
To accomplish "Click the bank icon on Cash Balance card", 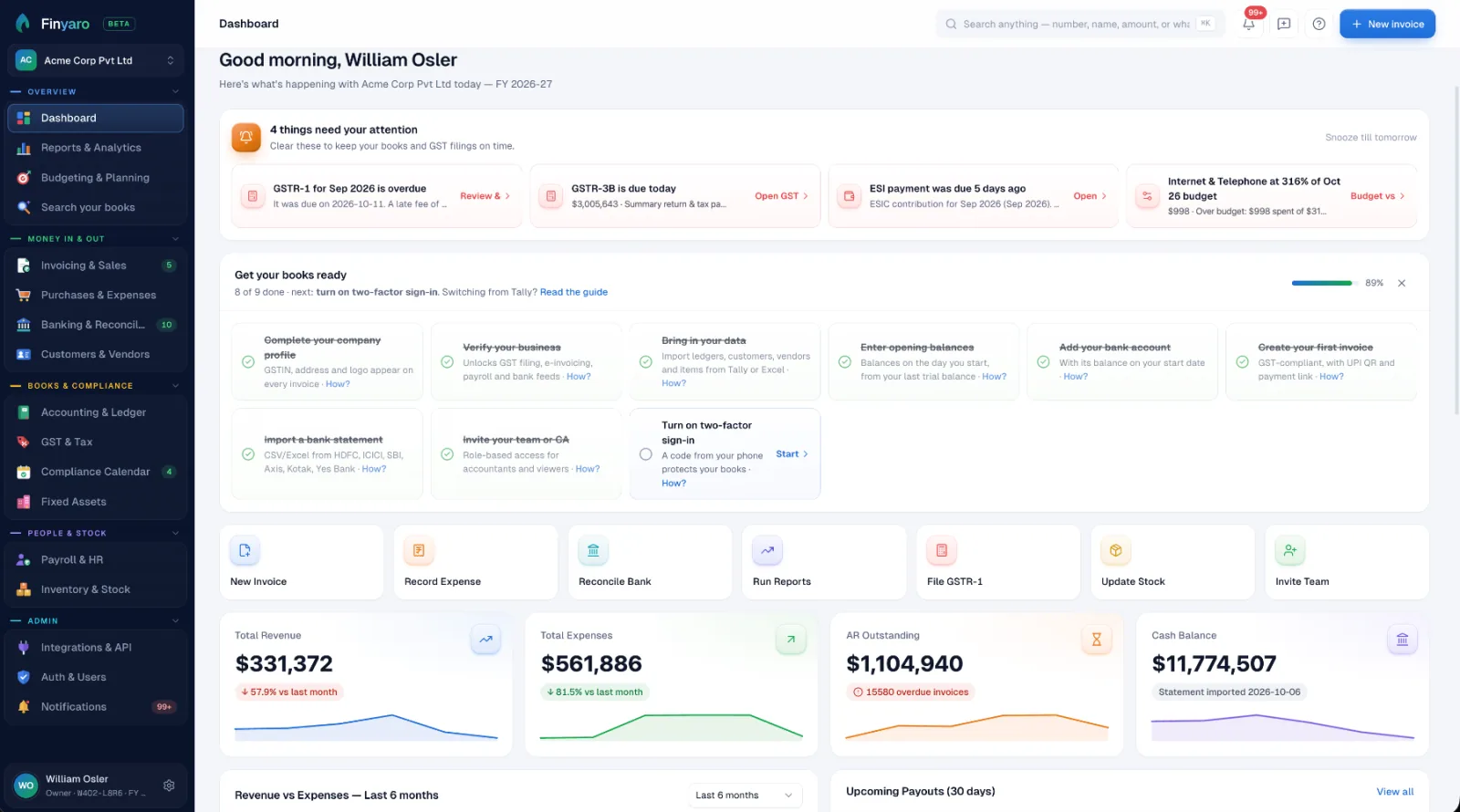I will [x=1403, y=640].
